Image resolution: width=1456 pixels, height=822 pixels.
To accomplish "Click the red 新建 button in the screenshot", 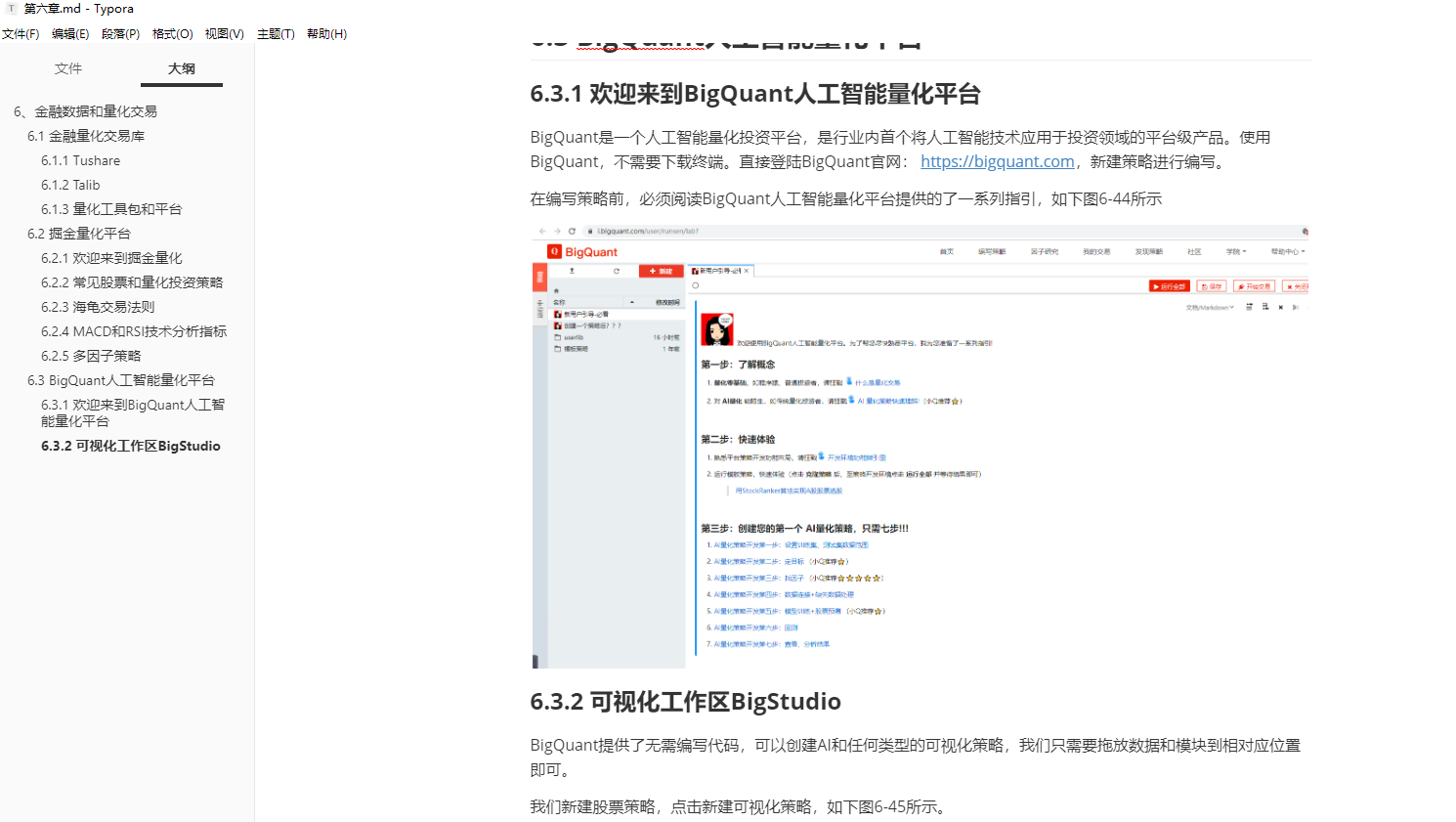I will pyautogui.click(x=661, y=271).
